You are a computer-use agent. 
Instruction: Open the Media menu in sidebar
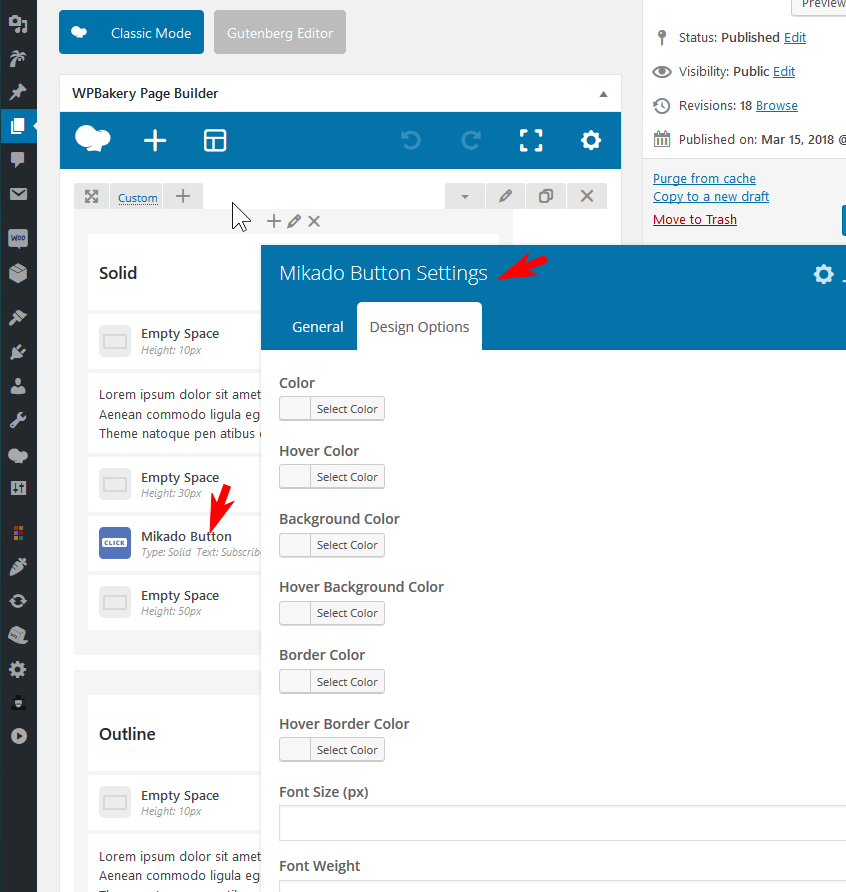(18, 24)
